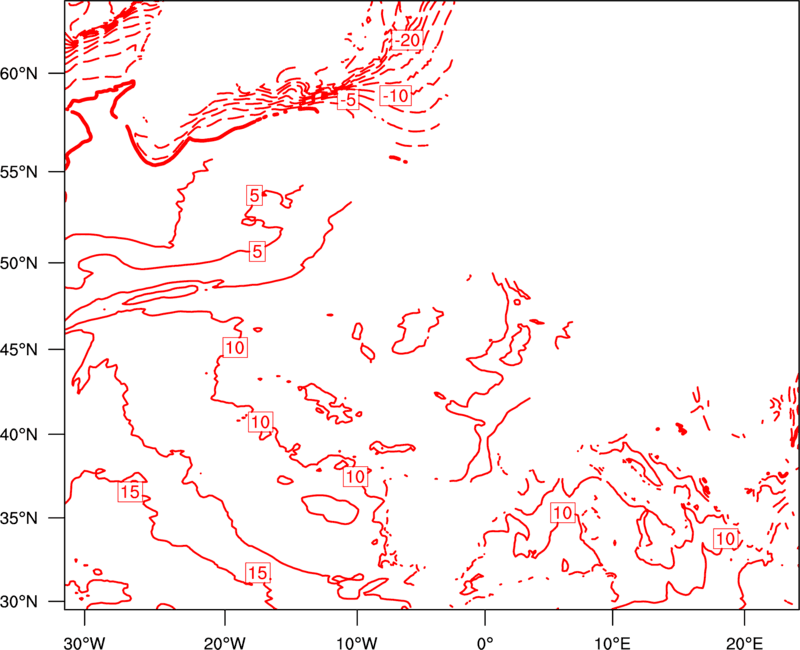Click the -20 contour value label

[x=408, y=40]
